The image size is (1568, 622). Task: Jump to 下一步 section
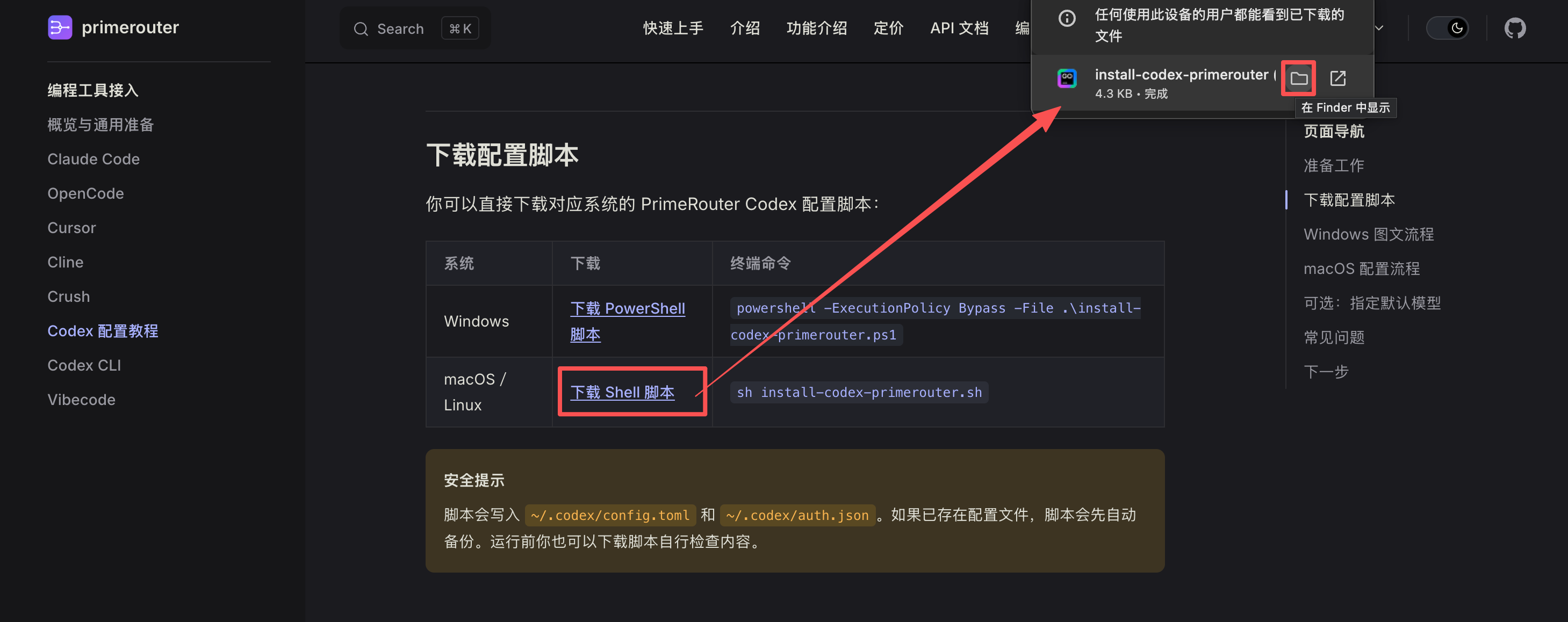point(1326,372)
